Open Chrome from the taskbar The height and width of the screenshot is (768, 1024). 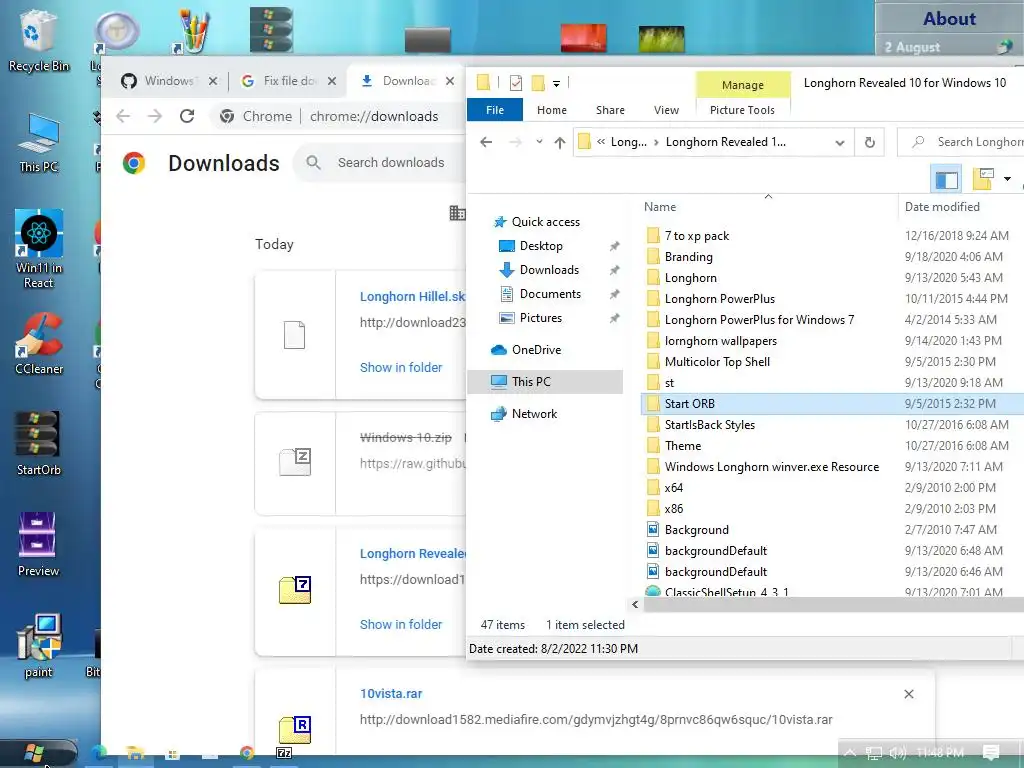tap(247, 753)
